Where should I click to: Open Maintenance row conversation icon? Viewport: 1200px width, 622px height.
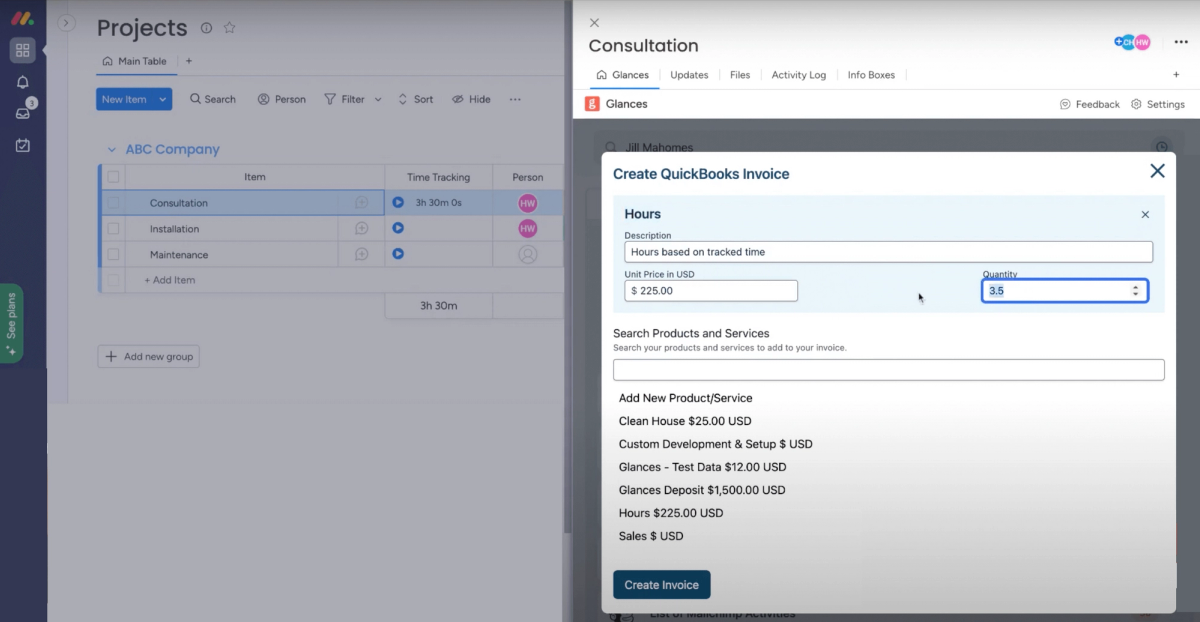pyautogui.click(x=361, y=254)
